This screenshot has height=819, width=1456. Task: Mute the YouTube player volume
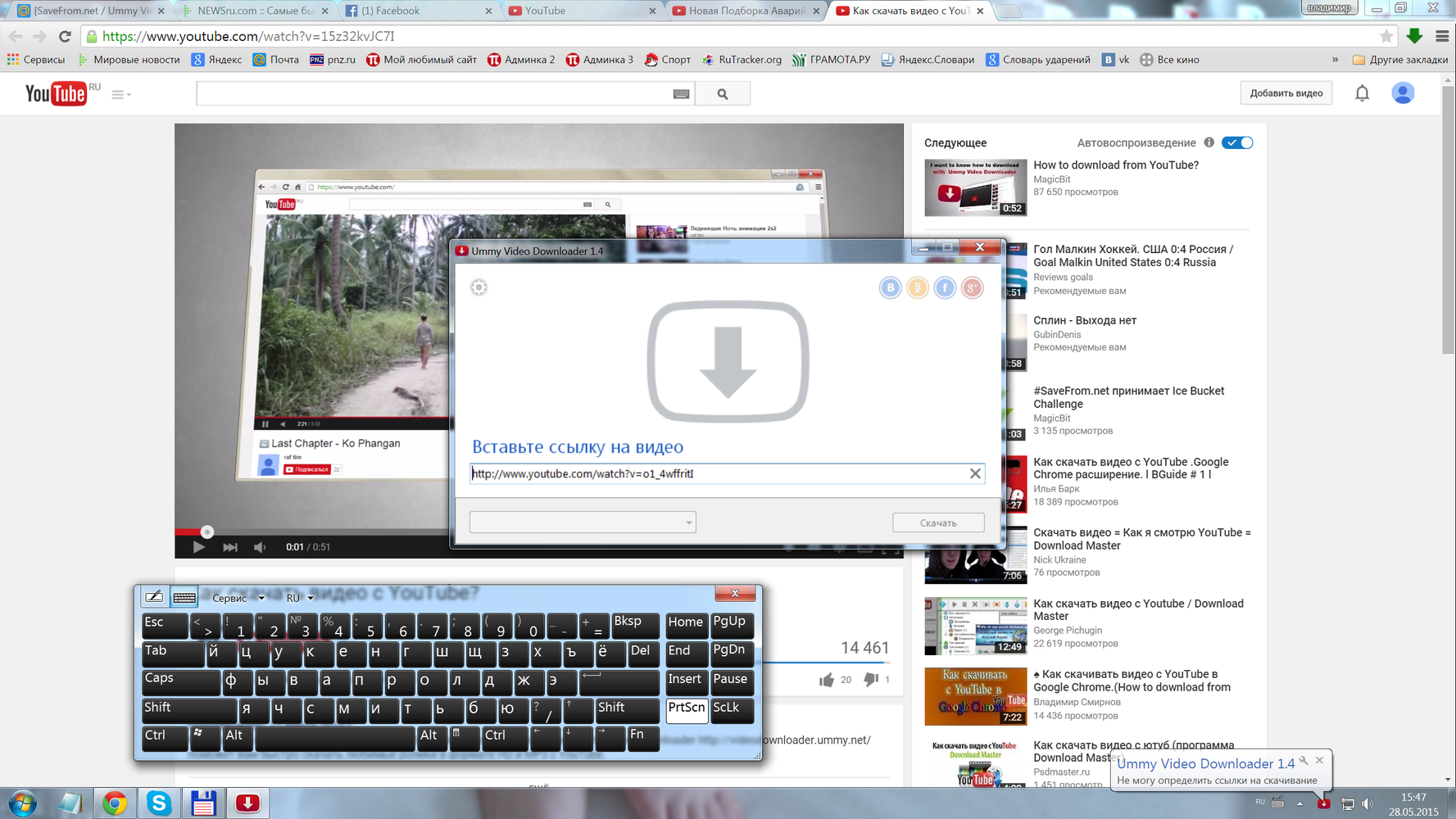260,546
